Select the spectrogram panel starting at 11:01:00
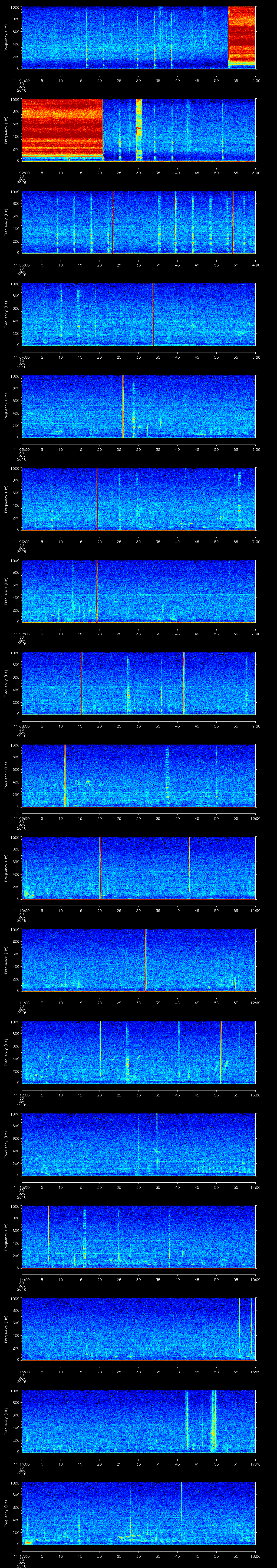This screenshot has width=277, height=1568. coord(138,38)
